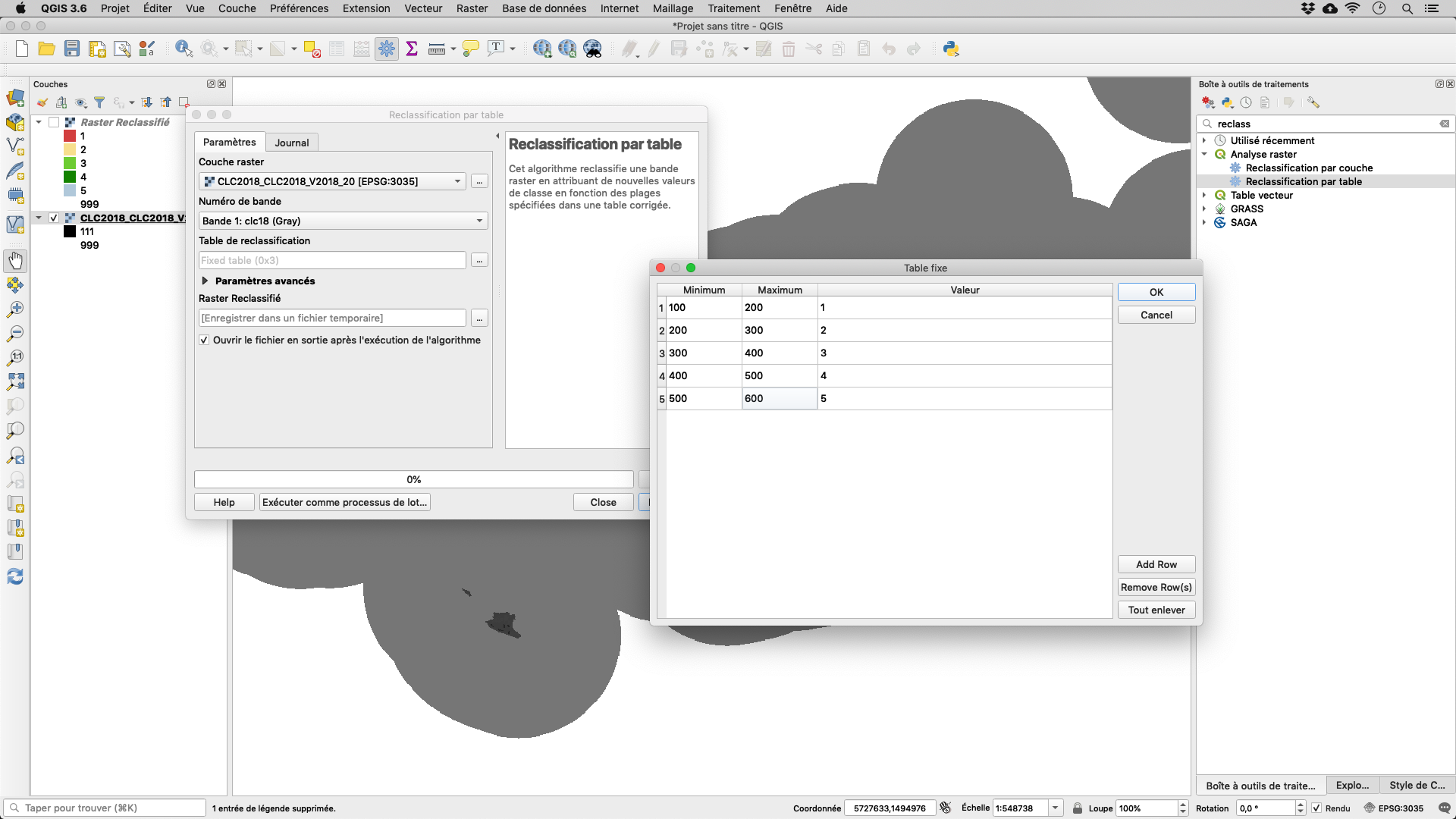Select the Bande 1 clc18 Gray dropdown
Image resolution: width=1456 pixels, height=819 pixels.
[343, 220]
